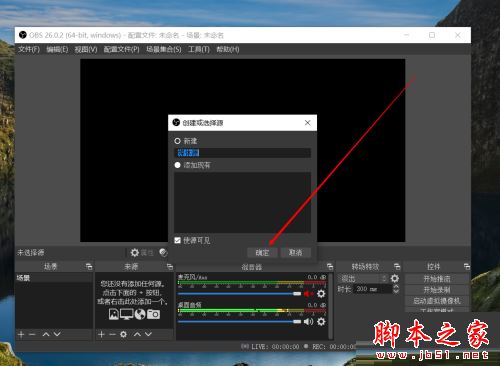Viewport: 500px width, 366px height.
Task: Toggle the 使源可见 checkbox
Action: pyautogui.click(x=177, y=240)
